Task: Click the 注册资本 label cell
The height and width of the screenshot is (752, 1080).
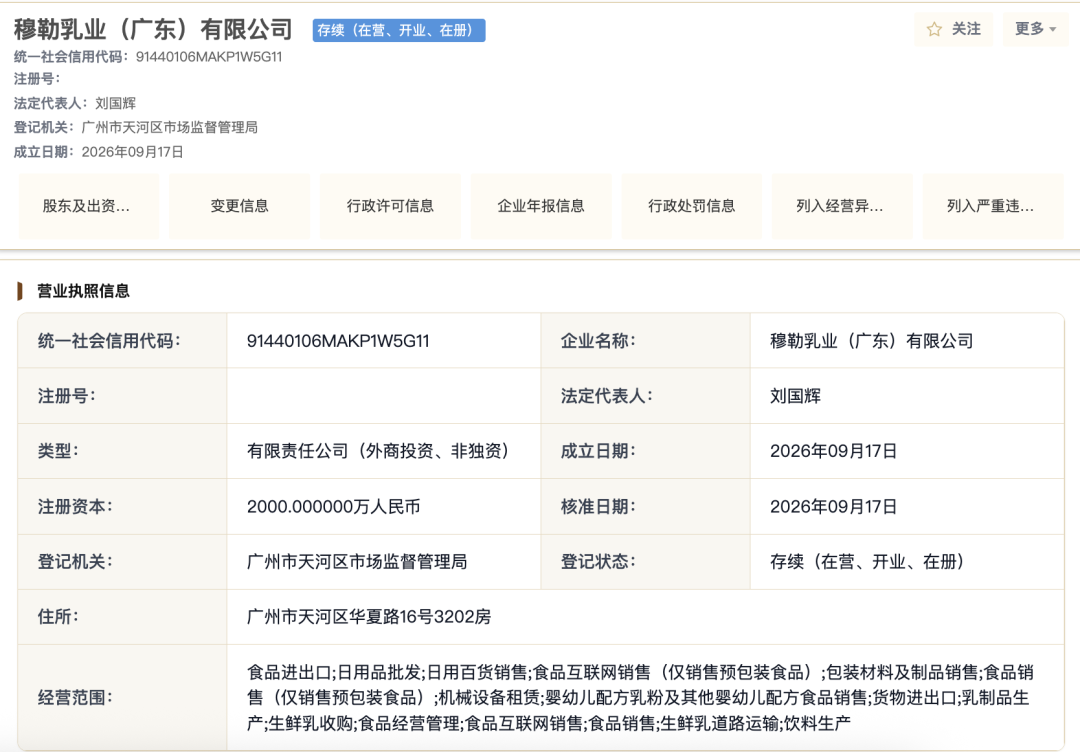Action: click(x=123, y=507)
